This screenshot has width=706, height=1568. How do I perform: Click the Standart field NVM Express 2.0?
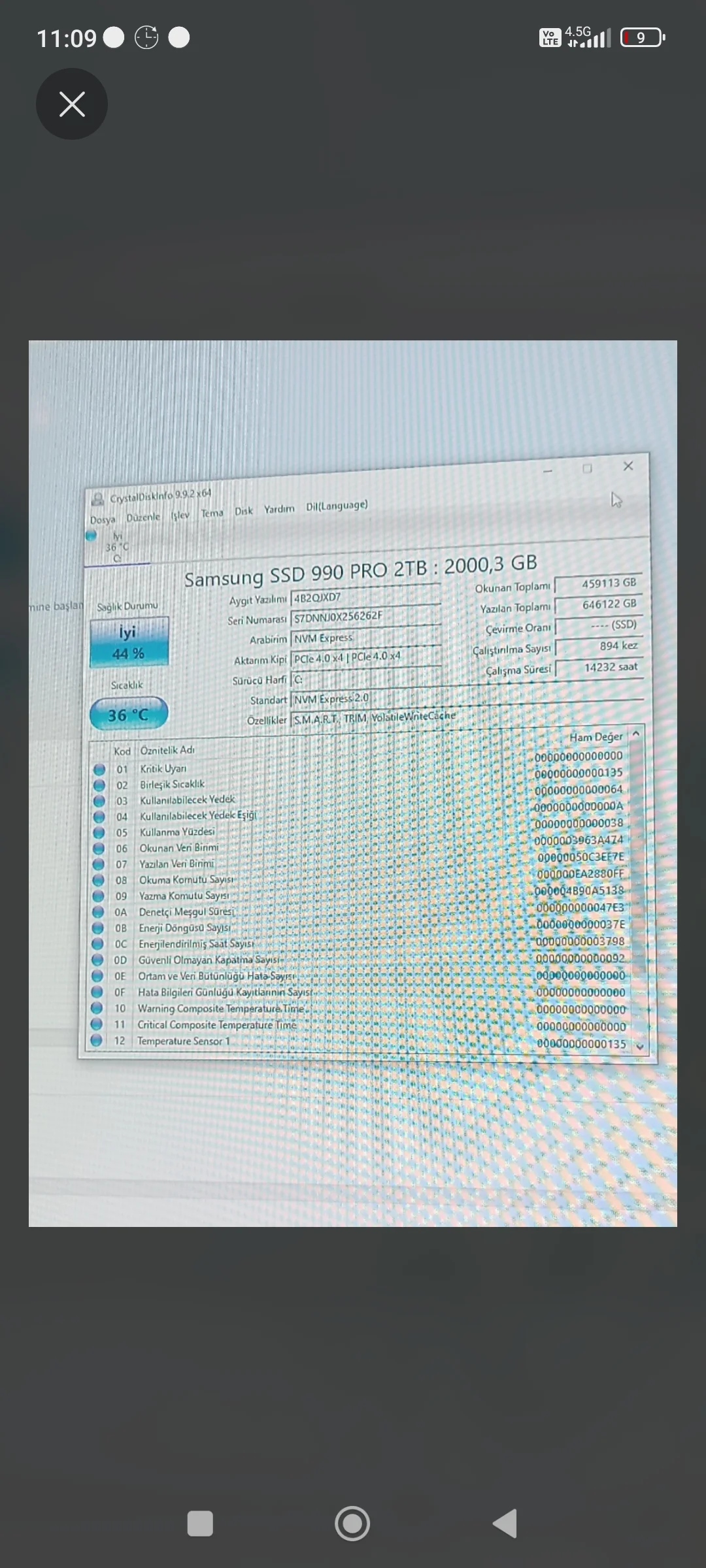467,696
